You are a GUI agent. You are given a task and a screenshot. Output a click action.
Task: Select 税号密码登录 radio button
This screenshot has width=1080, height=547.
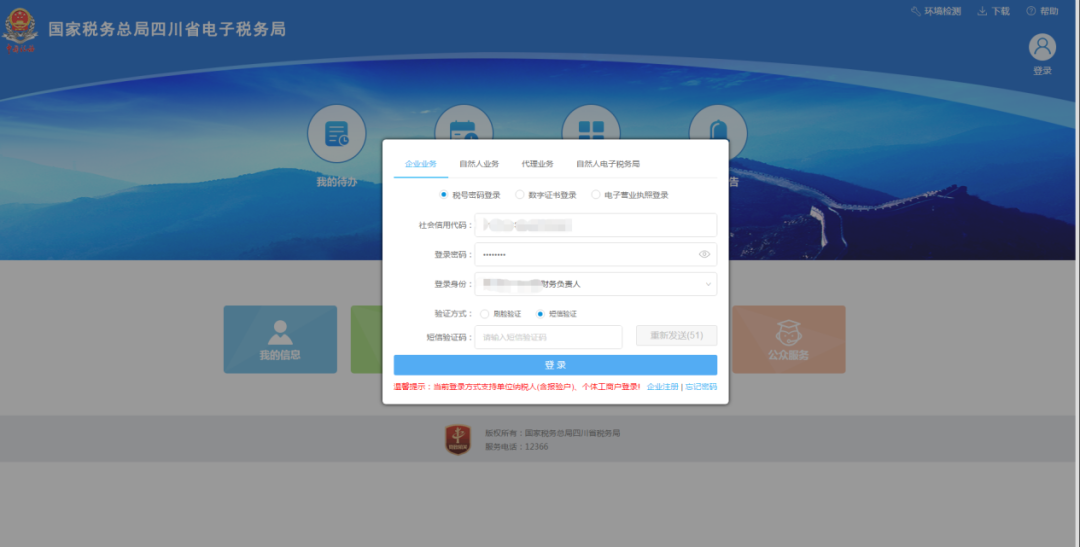pos(444,195)
